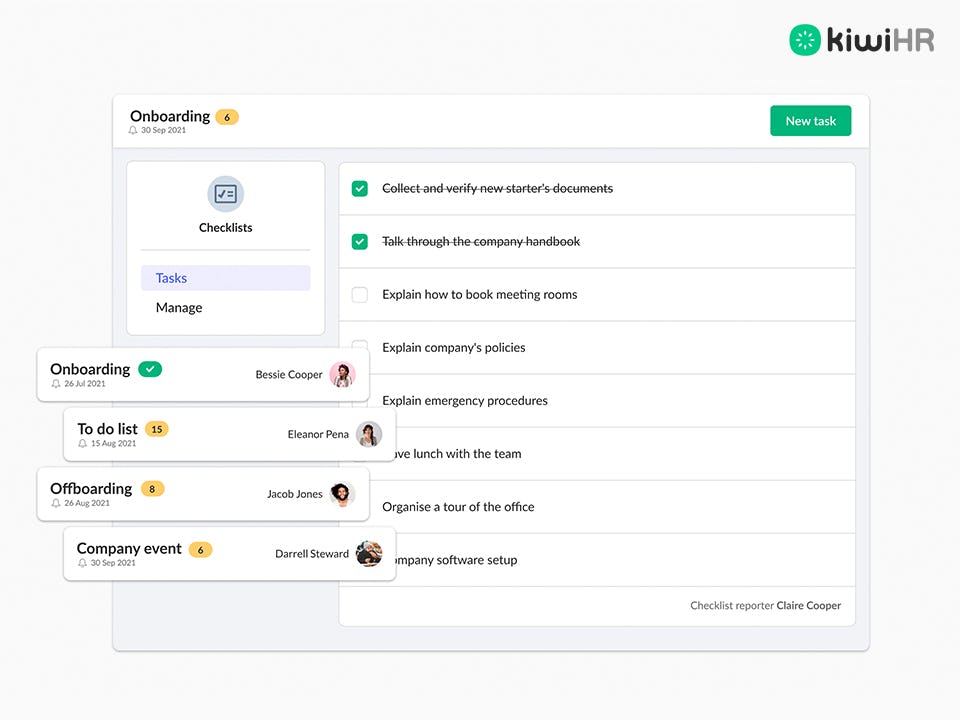Open Jacob Jones's avatar
The width and height of the screenshot is (960, 720).
(342, 493)
